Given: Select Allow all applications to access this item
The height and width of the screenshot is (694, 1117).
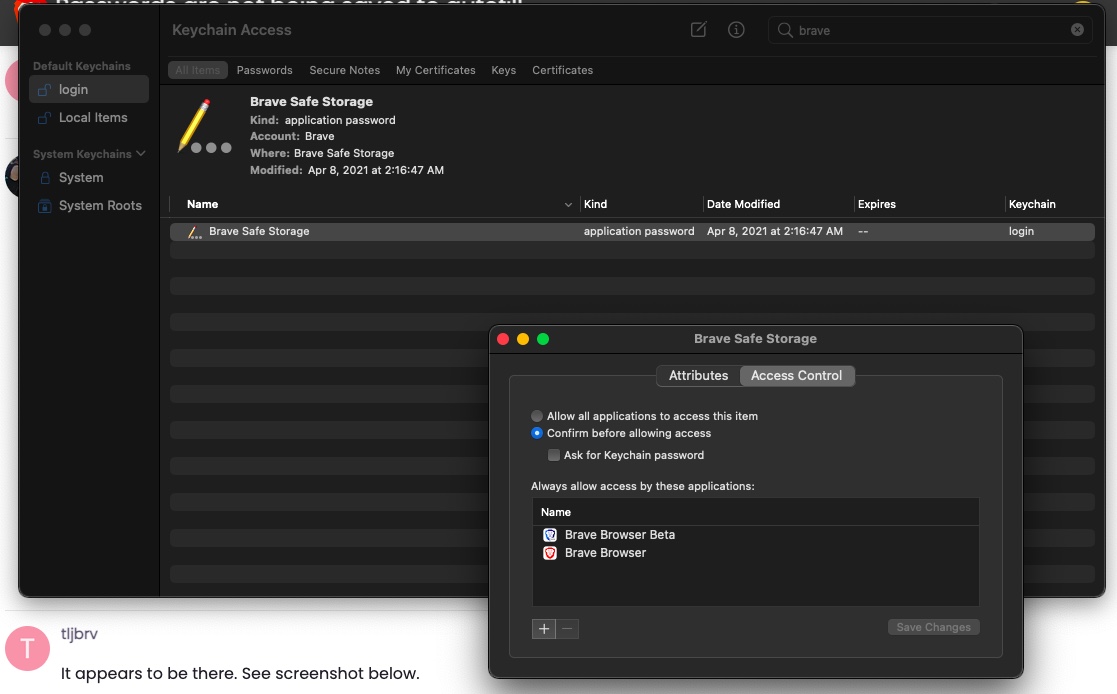Looking at the screenshot, I should [537, 415].
